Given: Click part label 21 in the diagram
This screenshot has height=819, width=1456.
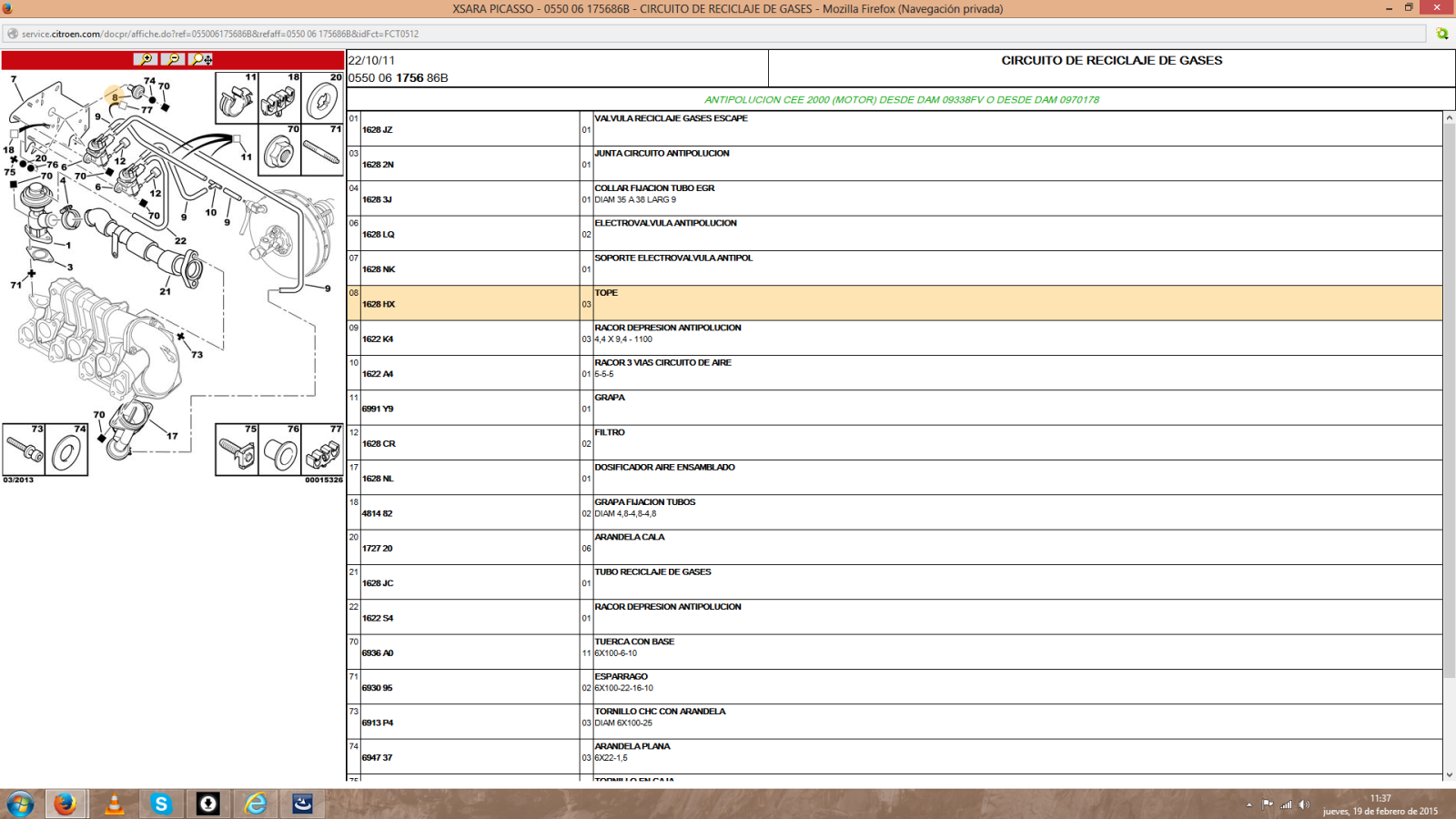Looking at the screenshot, I should point(165,291).
